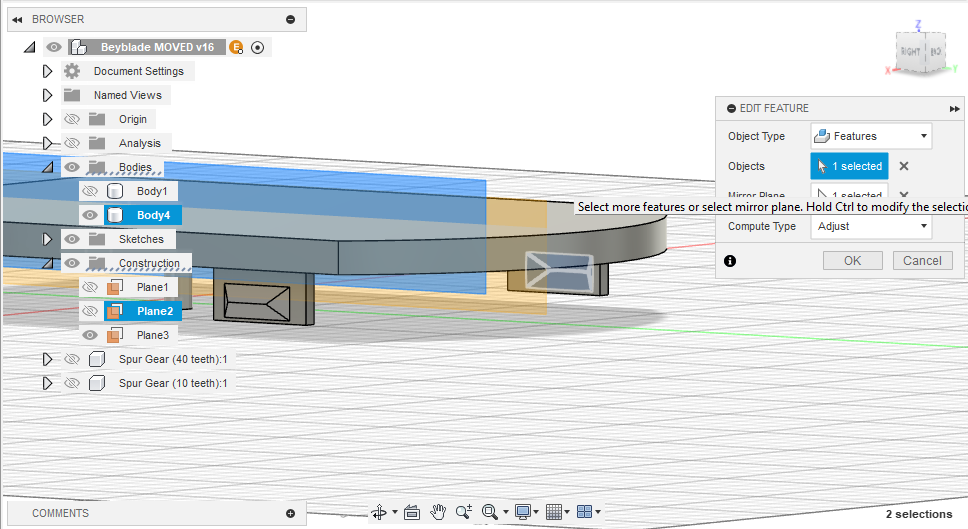This screenshot has height=529, width=968.
Task: Click the Plane2 construction plane icon
Action: 114,311
